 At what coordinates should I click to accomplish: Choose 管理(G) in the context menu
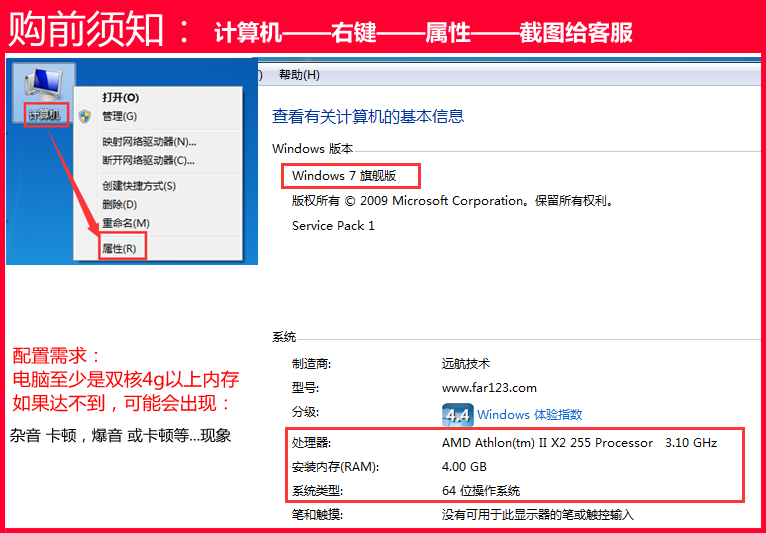[119, 116]
